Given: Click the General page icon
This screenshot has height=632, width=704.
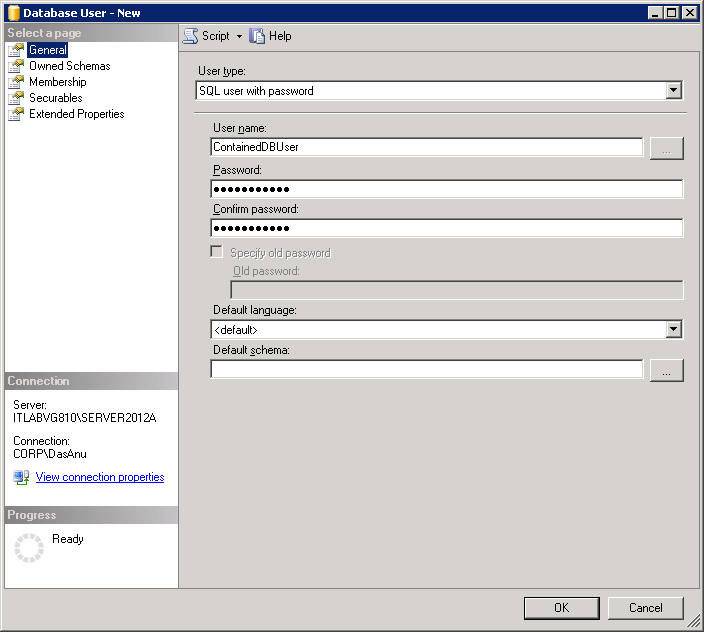Looking at the screenshot, I should 16,50.
